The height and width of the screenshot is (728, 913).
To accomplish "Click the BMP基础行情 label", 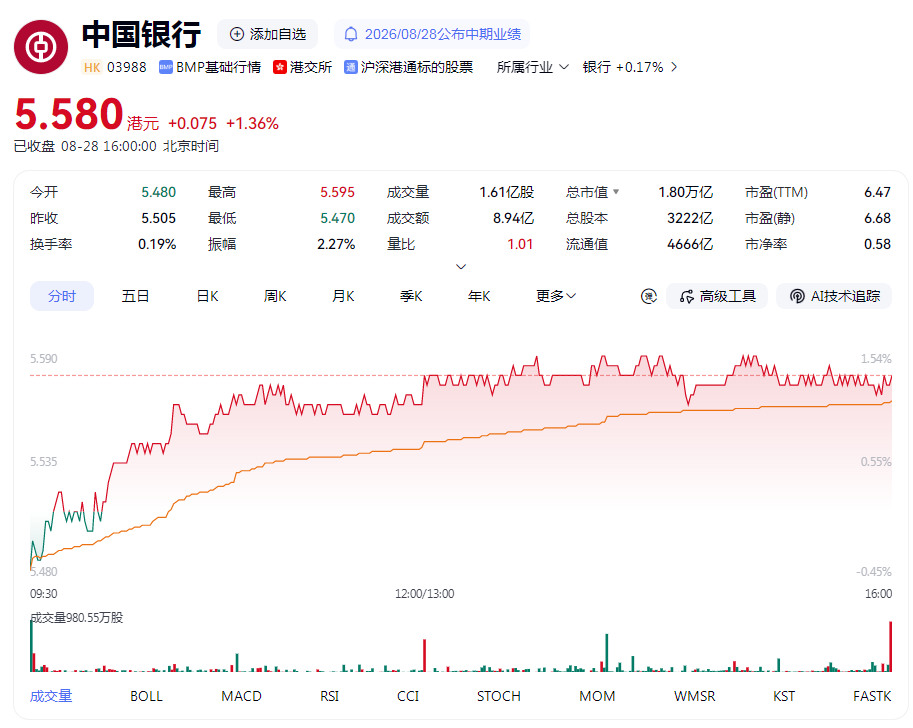I will point(218,68).
